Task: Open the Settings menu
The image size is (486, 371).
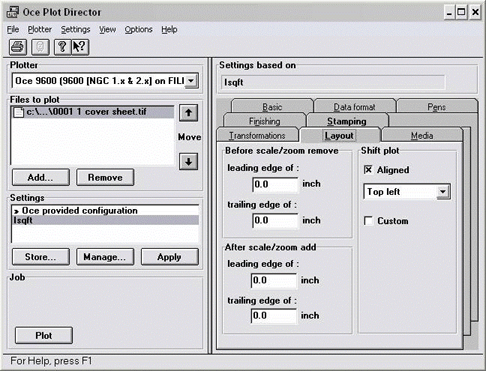Action: [75, 30]
